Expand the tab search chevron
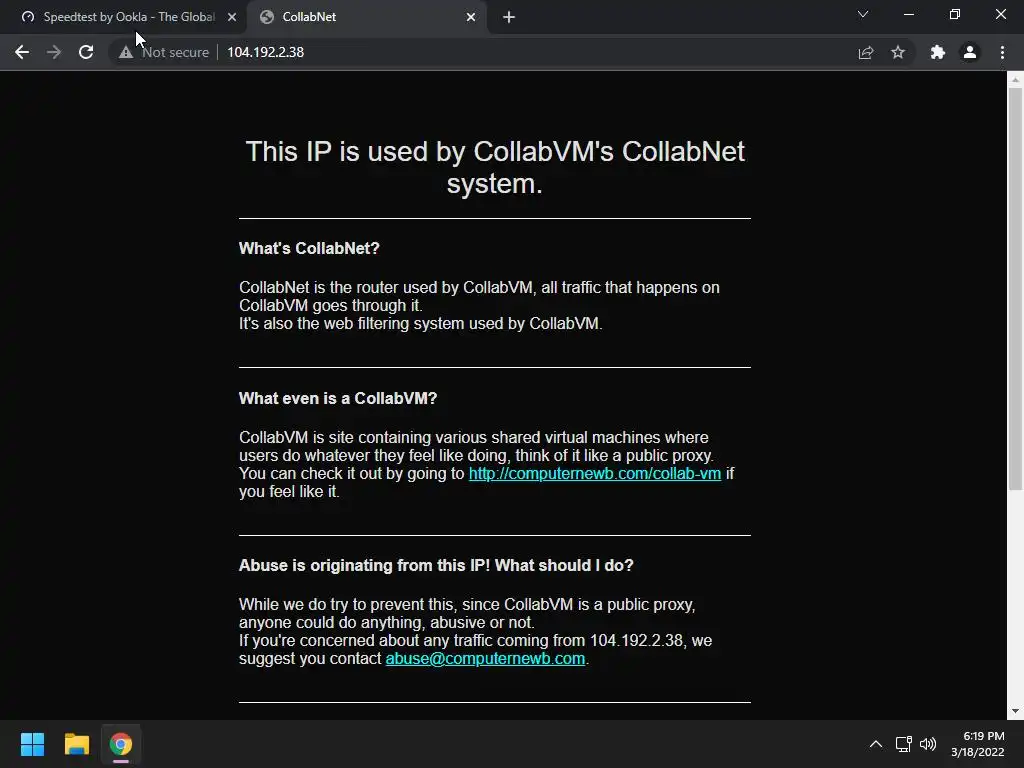Viewport: 1024px width, 768px height. (x=863, y=14)
